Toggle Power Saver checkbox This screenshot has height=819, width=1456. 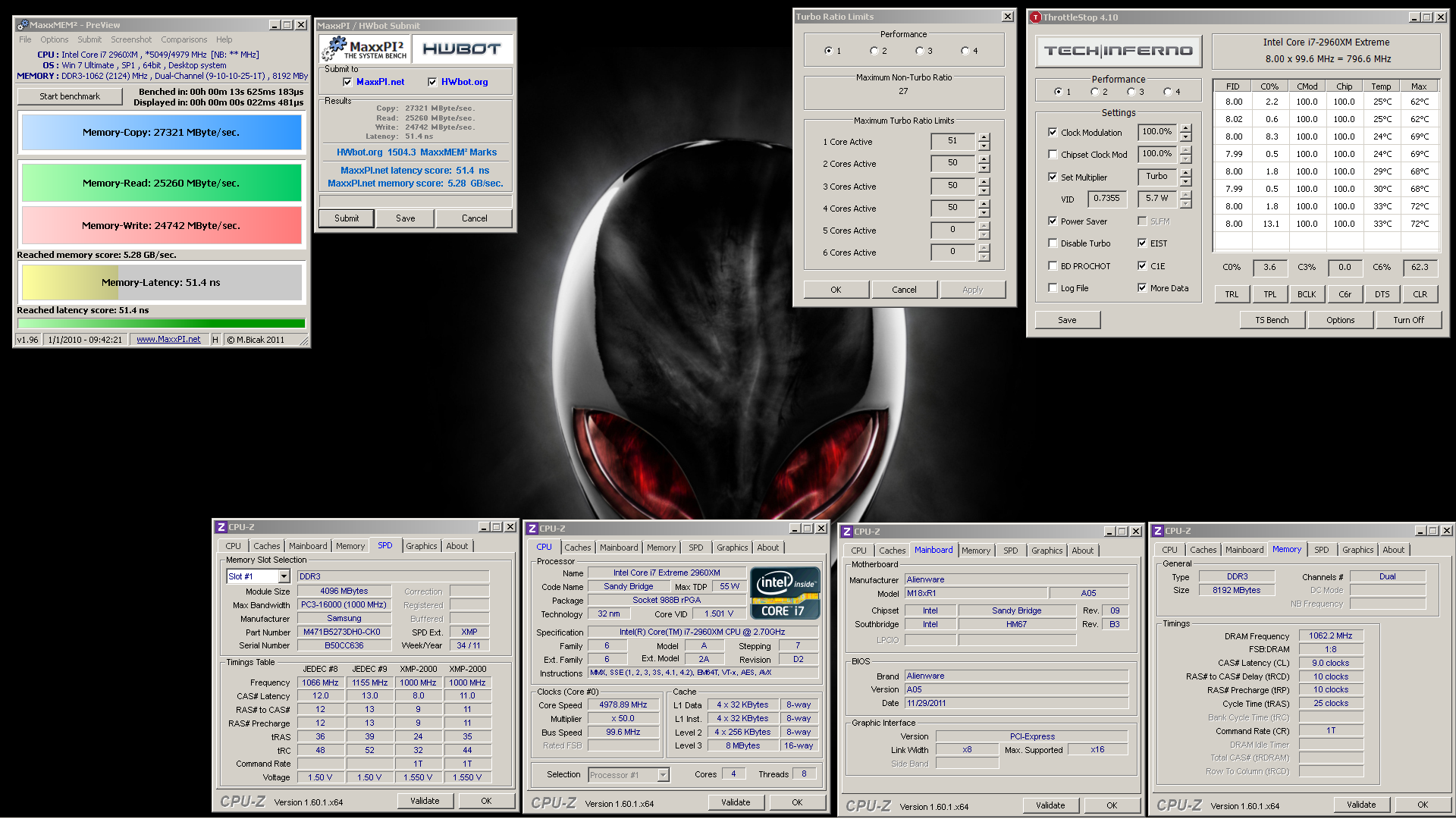(1053, 221)
